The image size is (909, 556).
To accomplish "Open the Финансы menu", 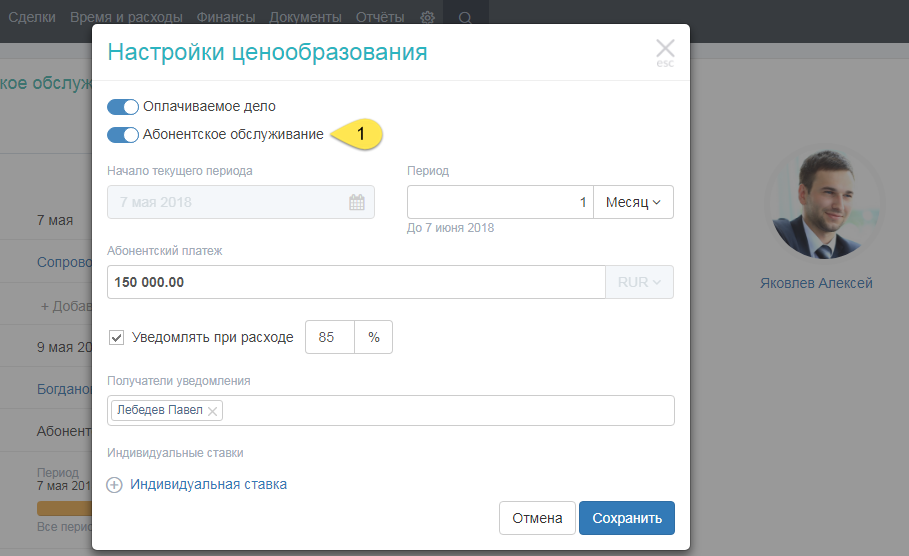I will (225, 18).
